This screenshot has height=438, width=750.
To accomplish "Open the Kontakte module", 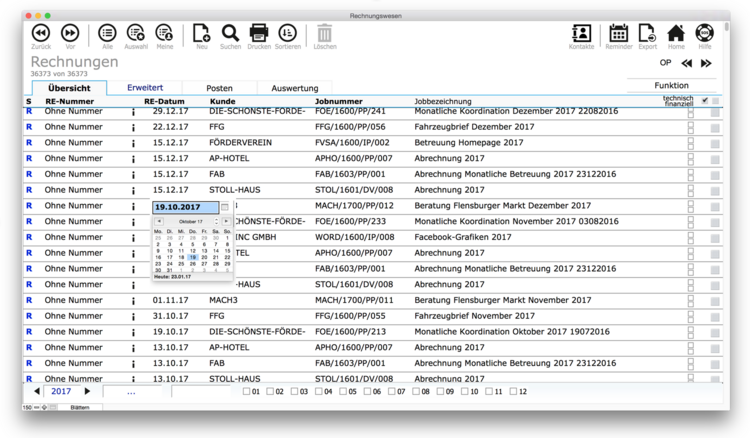I will (581, 33).
